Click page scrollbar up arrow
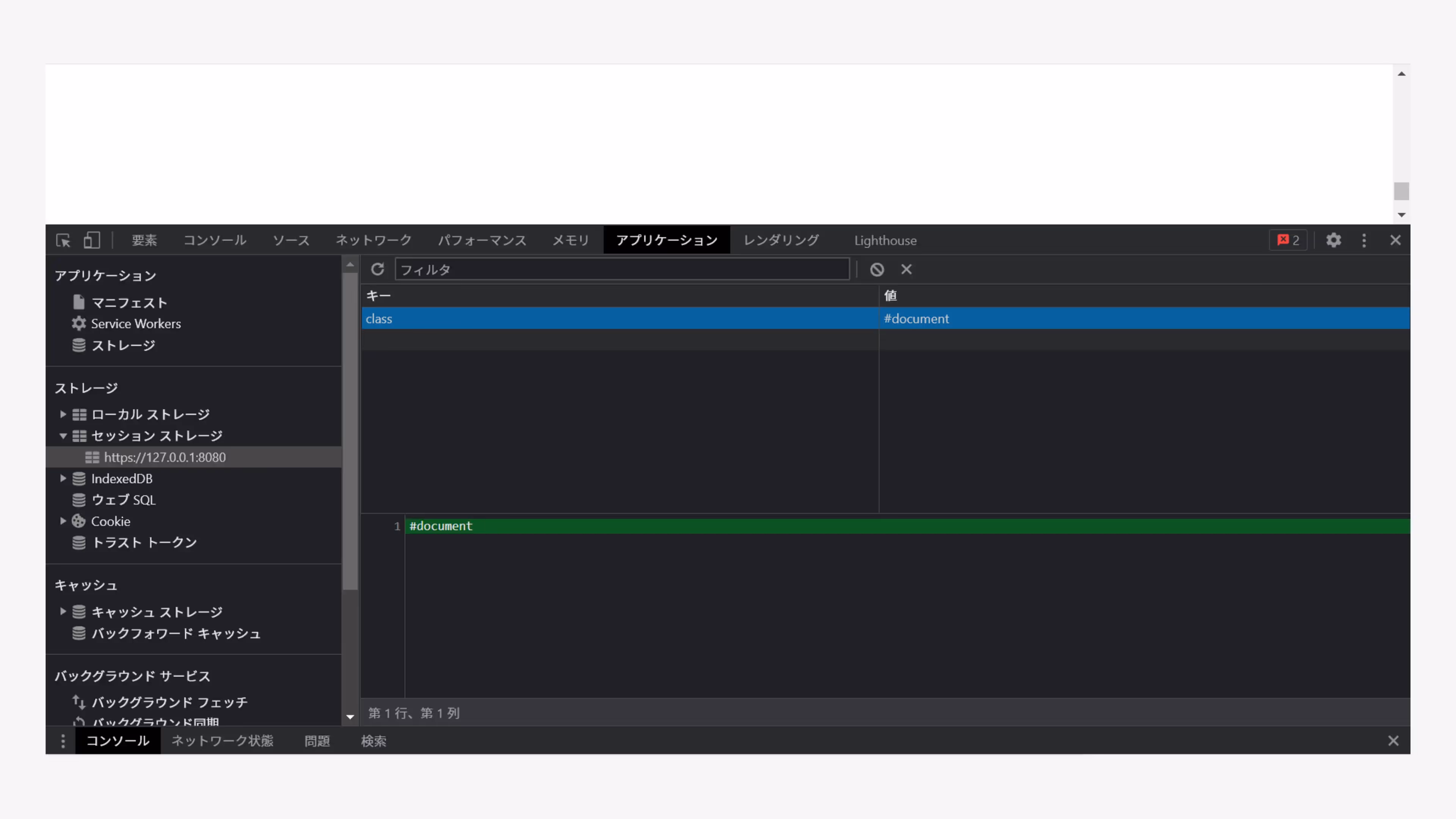Viewport: 1456px width, 819px height. 1402,74
